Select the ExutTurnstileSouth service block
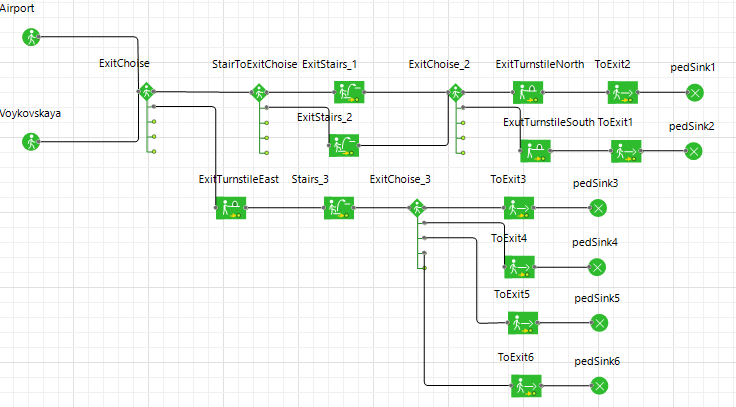The height and width of the screenshot is (407, 736). [536, 151]
